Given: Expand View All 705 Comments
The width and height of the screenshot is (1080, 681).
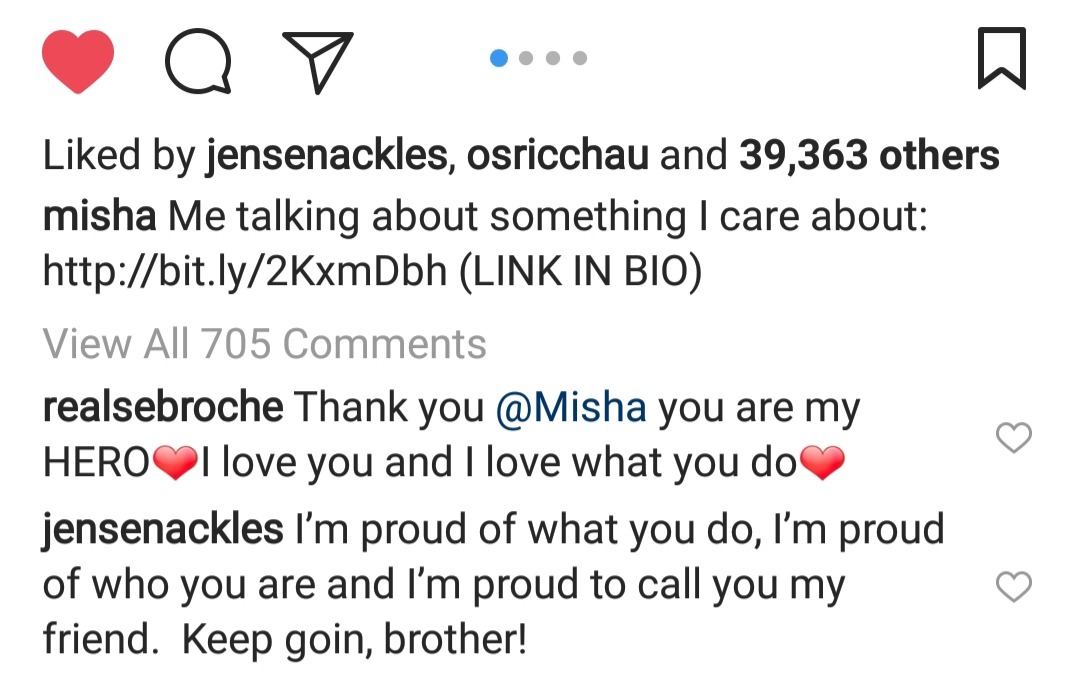Looking at the screenshot, I should pyautogui.click(x=264, y=344).
